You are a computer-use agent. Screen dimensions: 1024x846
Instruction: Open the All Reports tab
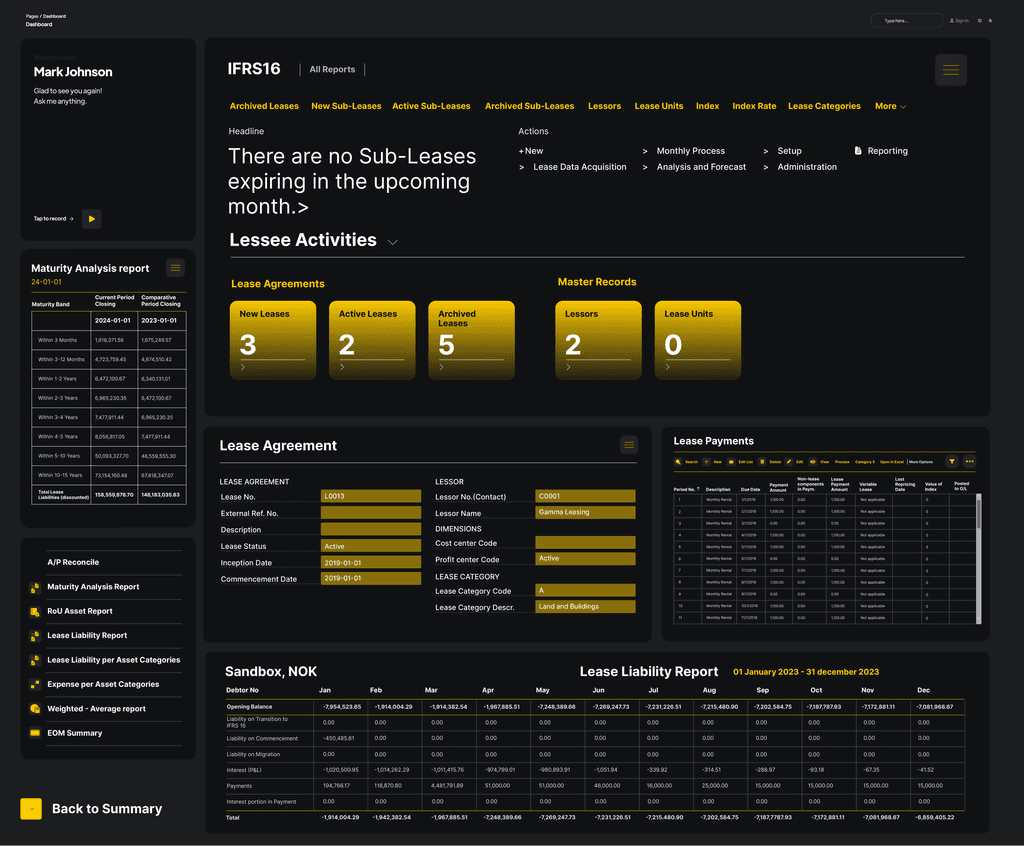click(x=332, y=69)
